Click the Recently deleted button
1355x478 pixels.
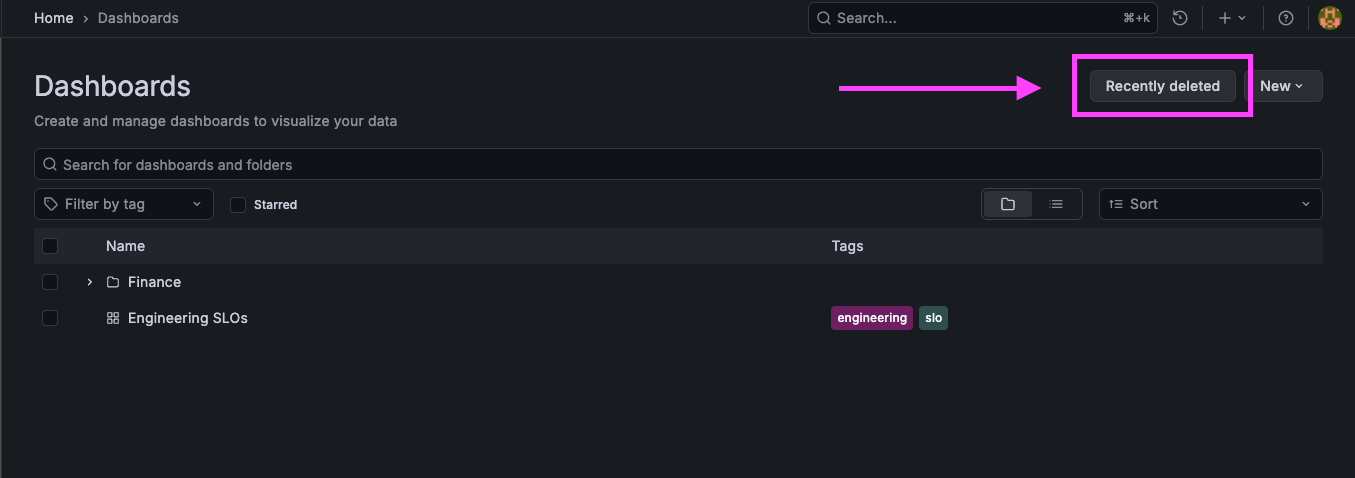click(x=1162, y=86)
